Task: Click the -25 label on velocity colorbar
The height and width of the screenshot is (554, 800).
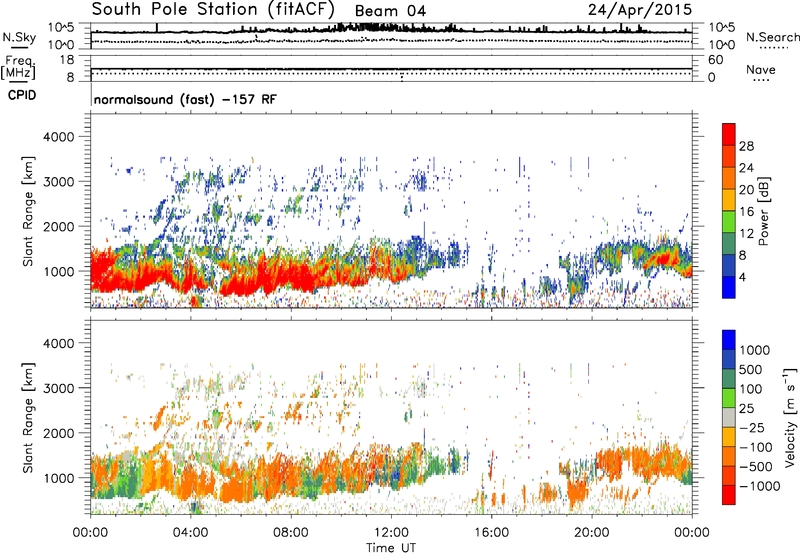Action: 754,428
